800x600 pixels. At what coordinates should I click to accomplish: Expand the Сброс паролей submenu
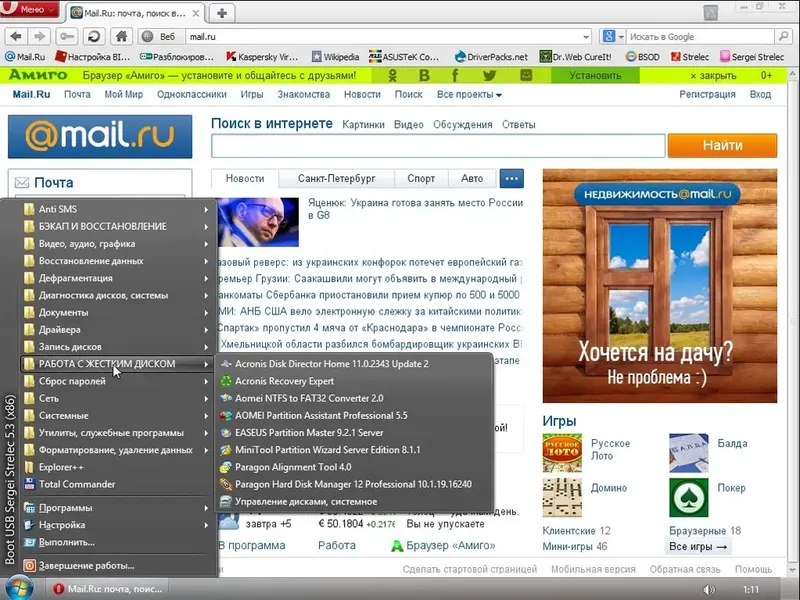coord(116,381)
